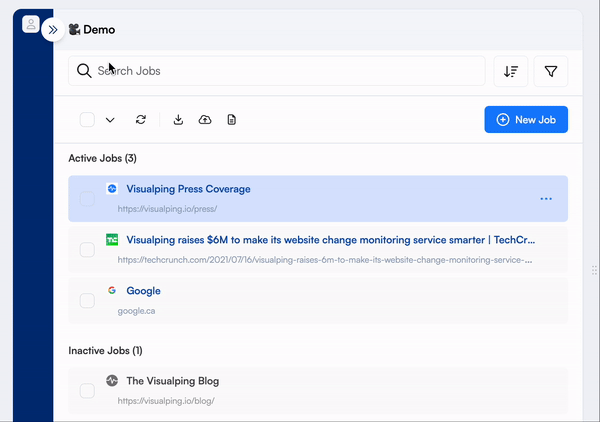This screenshot has width=600, height=422.
Task: Open the Visualping Press Coverage job link
Action: (188, 189)
